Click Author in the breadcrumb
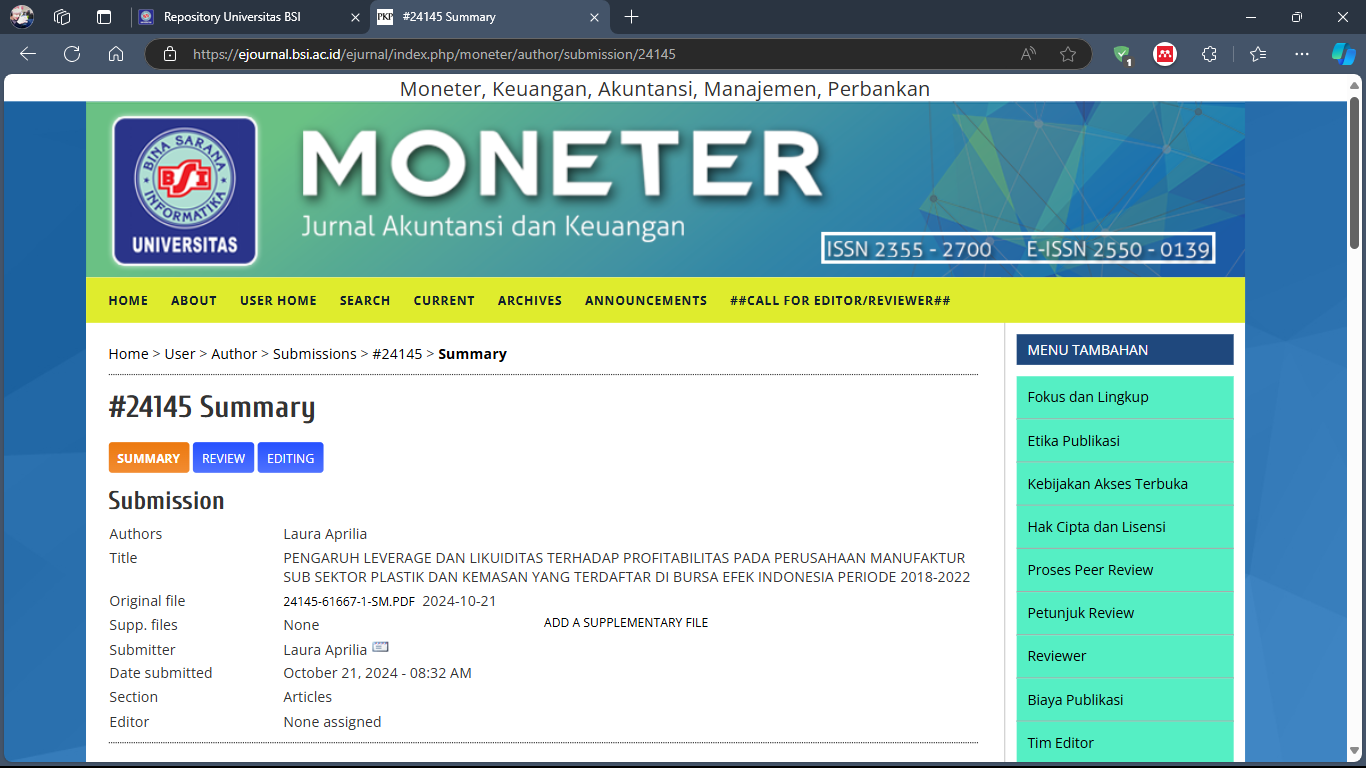Screen dimensions: 1366x768 pyautogui.click(x=234, y=354)
